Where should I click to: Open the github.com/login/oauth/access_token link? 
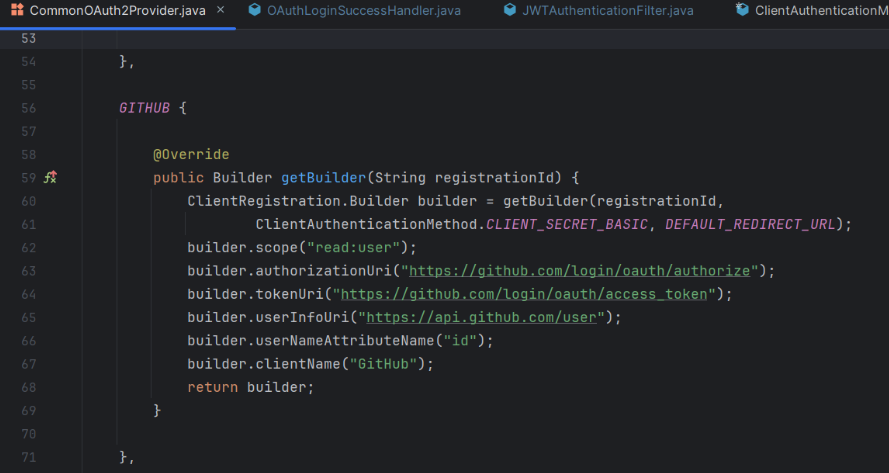tap(524, 294)
